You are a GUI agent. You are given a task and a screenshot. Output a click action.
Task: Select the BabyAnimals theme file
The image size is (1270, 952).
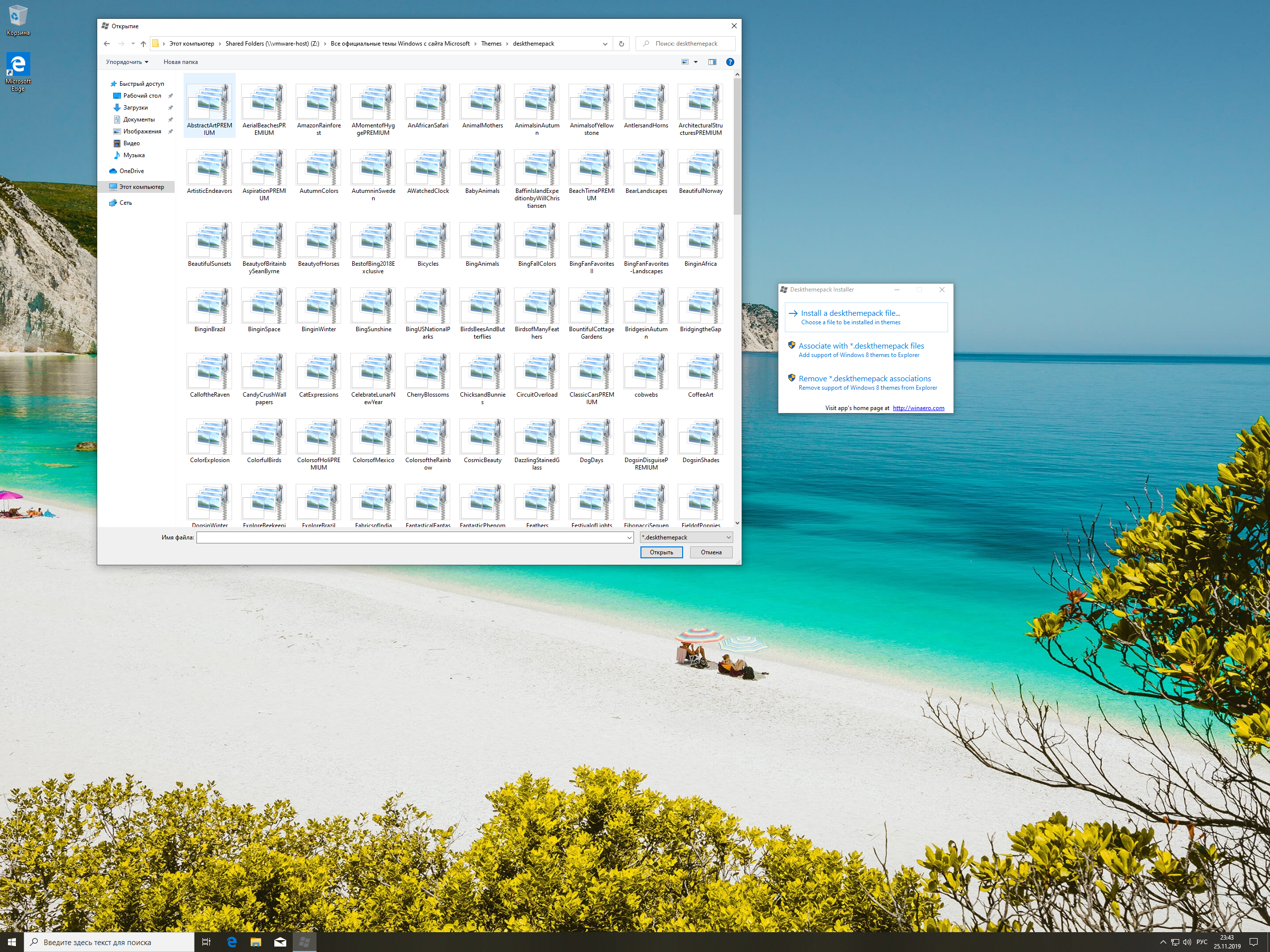[482, 172]
